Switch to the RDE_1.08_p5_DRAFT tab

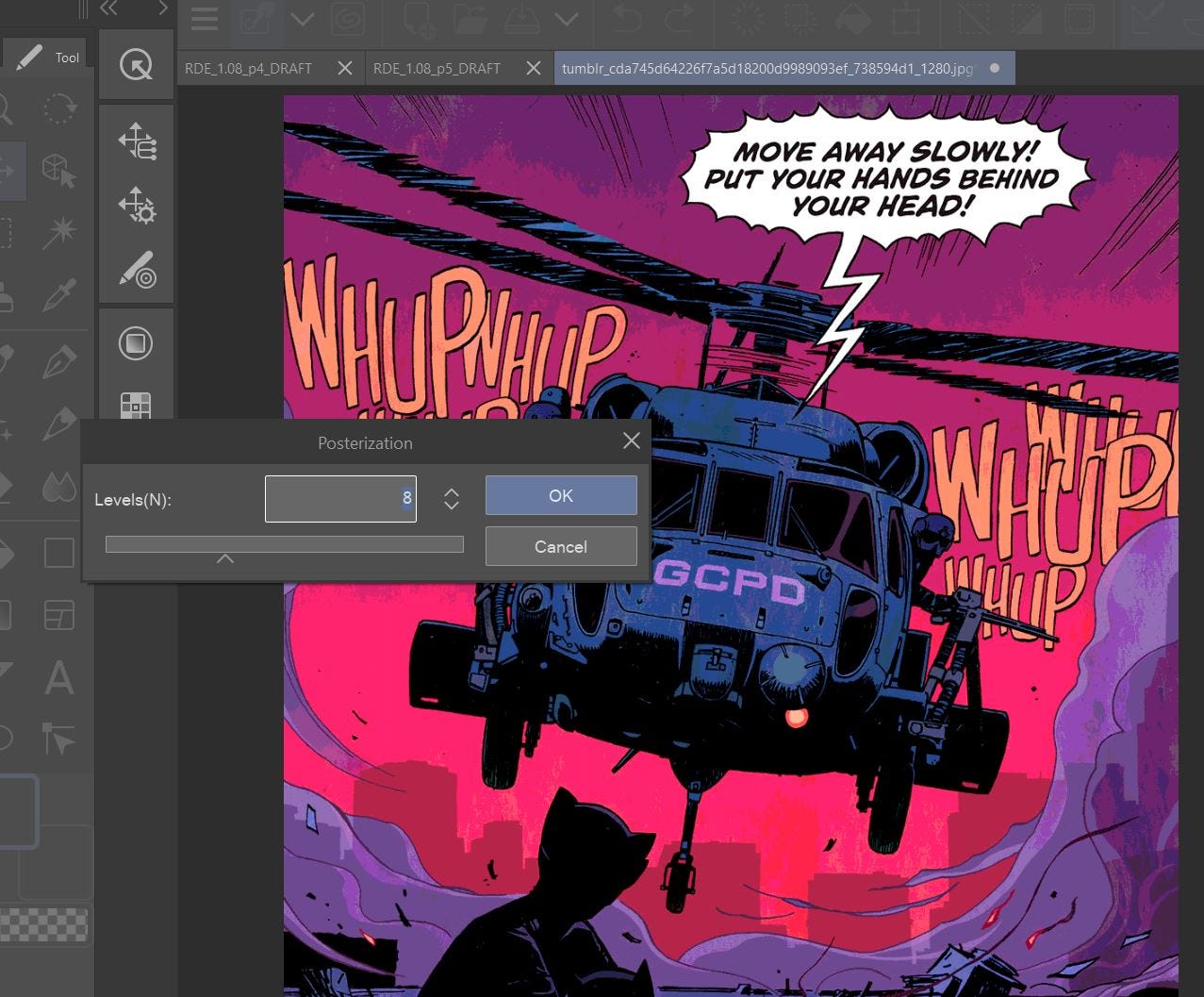pos(437,68)
